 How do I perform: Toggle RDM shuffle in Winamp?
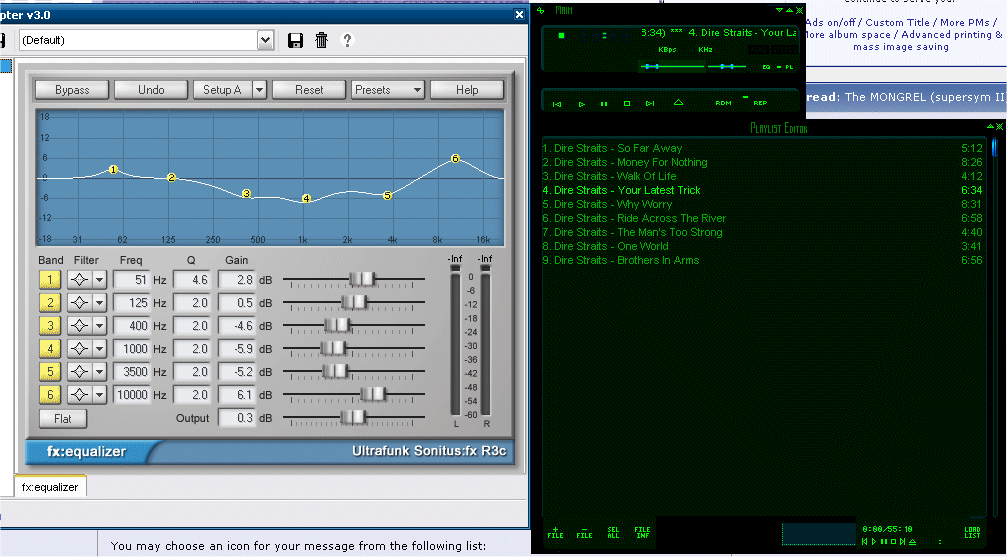[723, 103]
